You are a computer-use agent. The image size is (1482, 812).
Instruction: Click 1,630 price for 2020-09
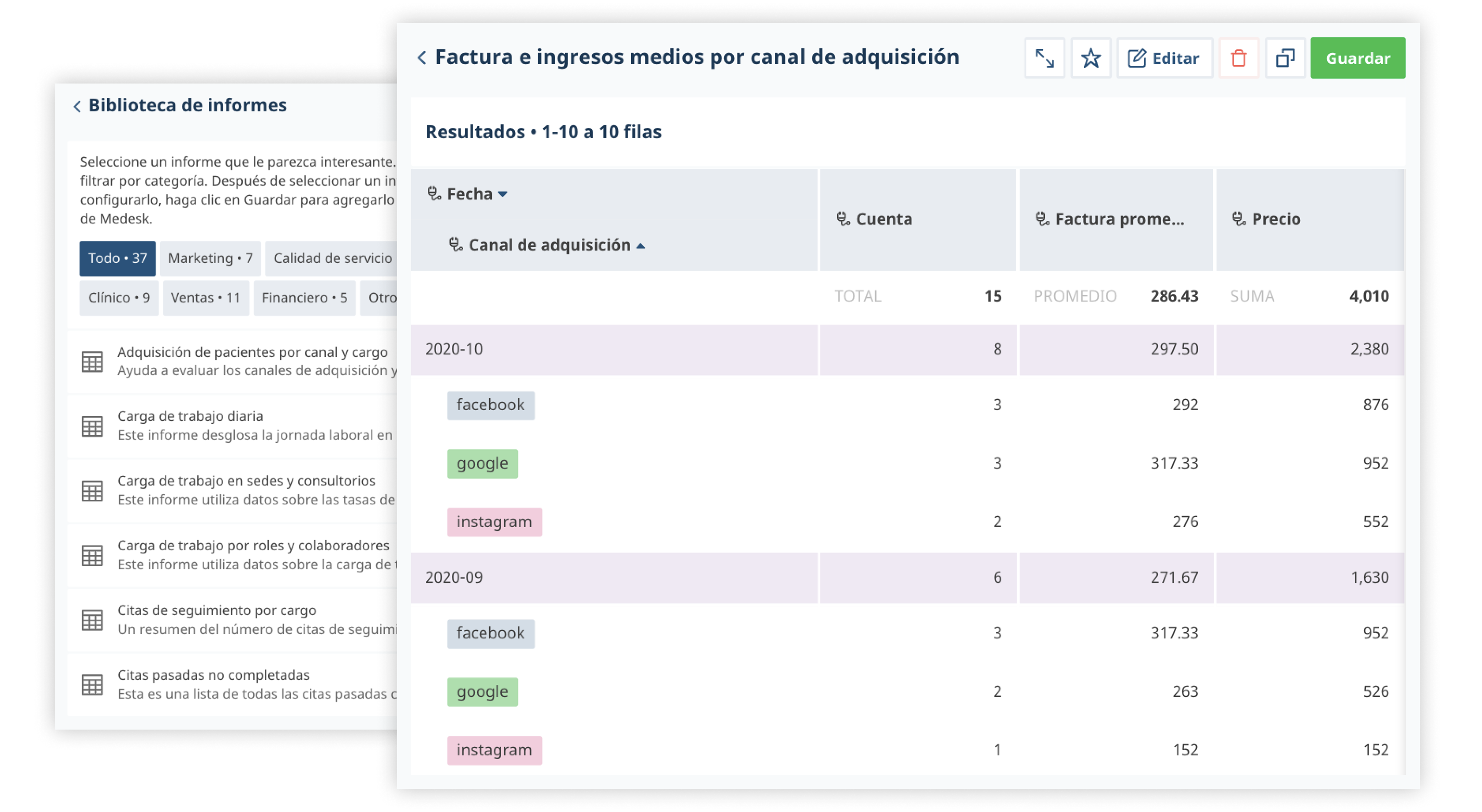click(1369, 578)
